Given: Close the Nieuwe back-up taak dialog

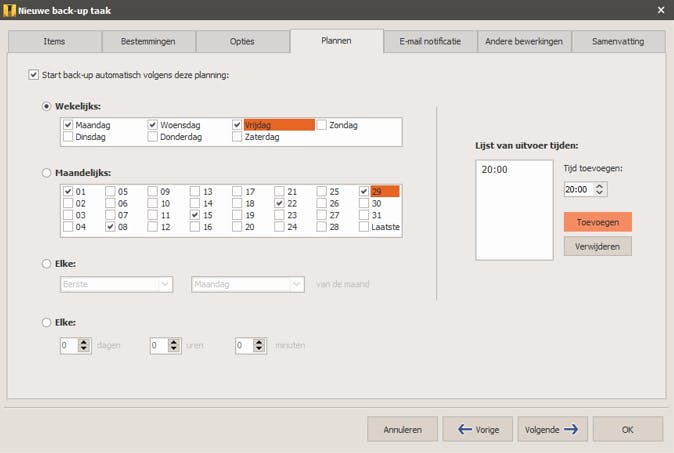Looking at the screenshot, I should pos(661,10).
